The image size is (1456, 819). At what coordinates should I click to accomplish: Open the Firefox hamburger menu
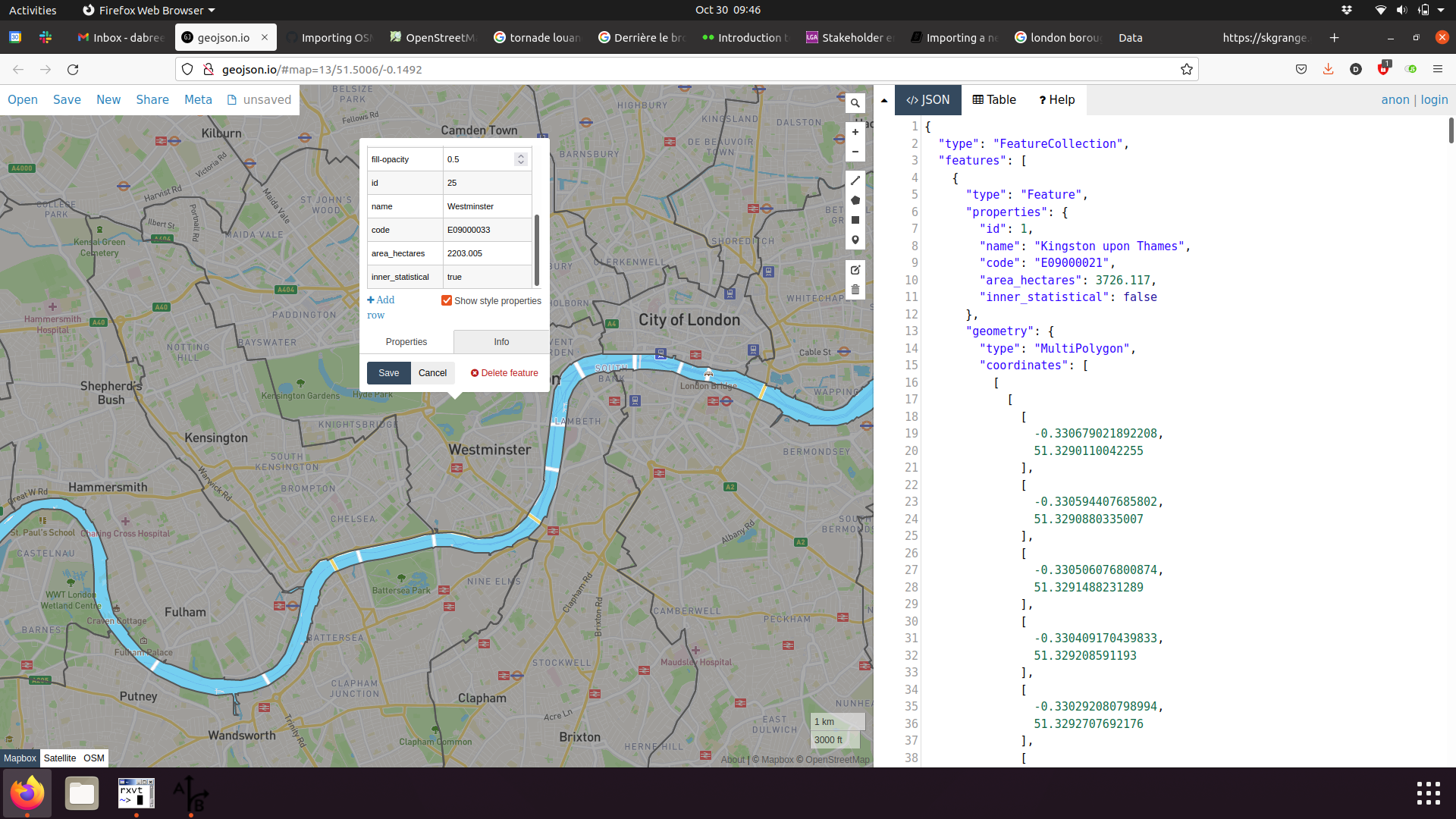pos(1438,69)
